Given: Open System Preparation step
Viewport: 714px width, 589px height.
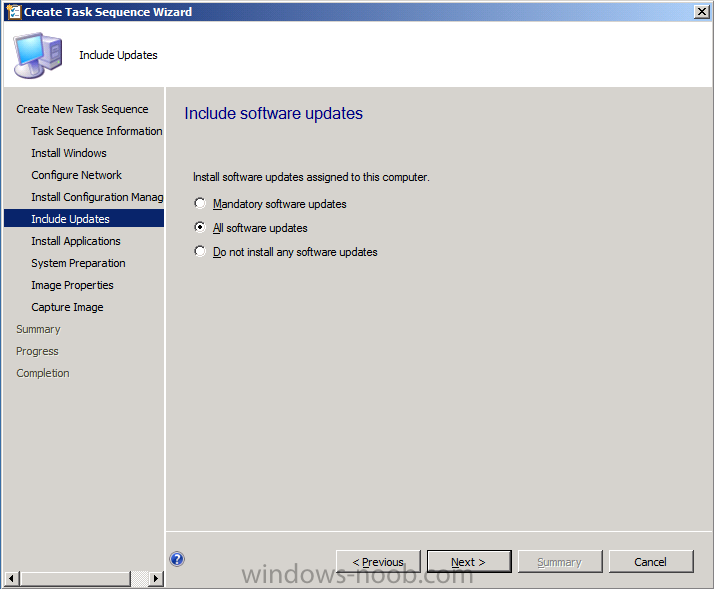Looking at the screenshot, I should [x=78, y=263].
